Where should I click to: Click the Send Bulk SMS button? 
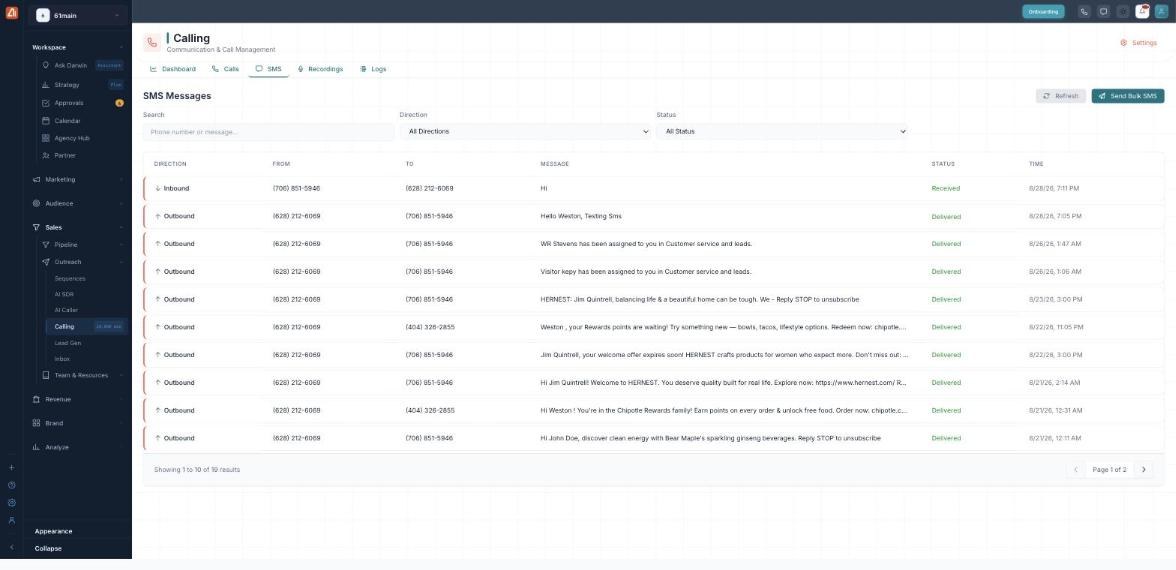pos(1127,96)
